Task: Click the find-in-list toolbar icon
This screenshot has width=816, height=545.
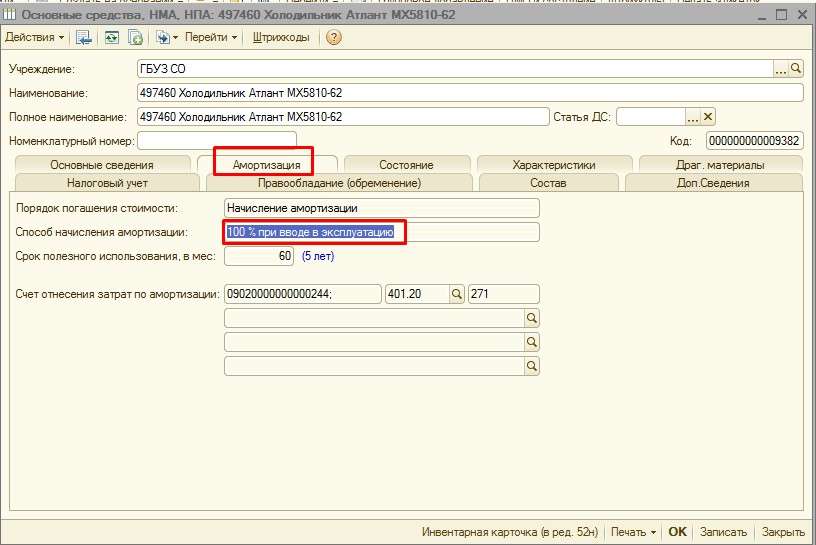Action: click(84, 38)
